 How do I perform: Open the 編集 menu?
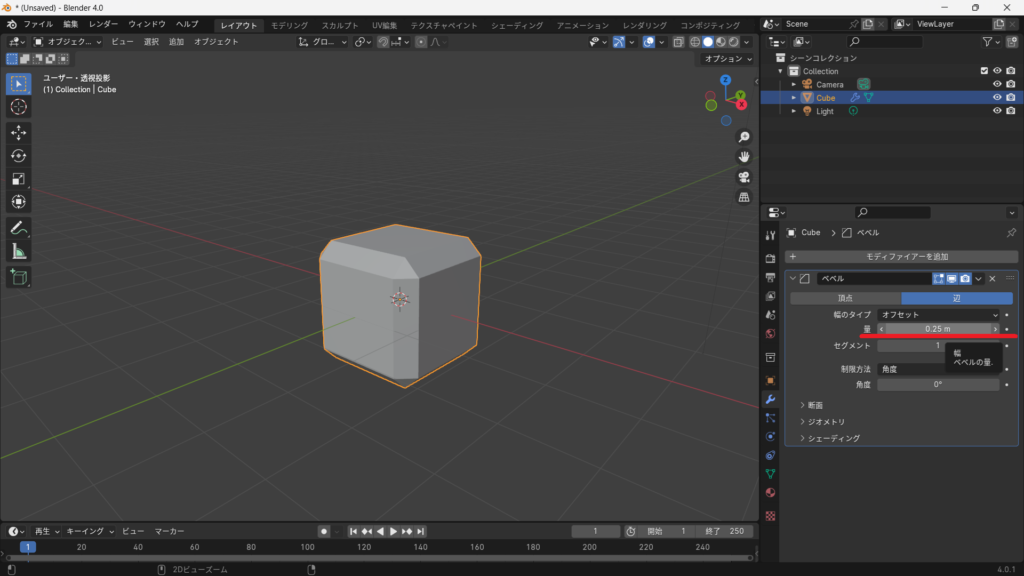[70, 24]
